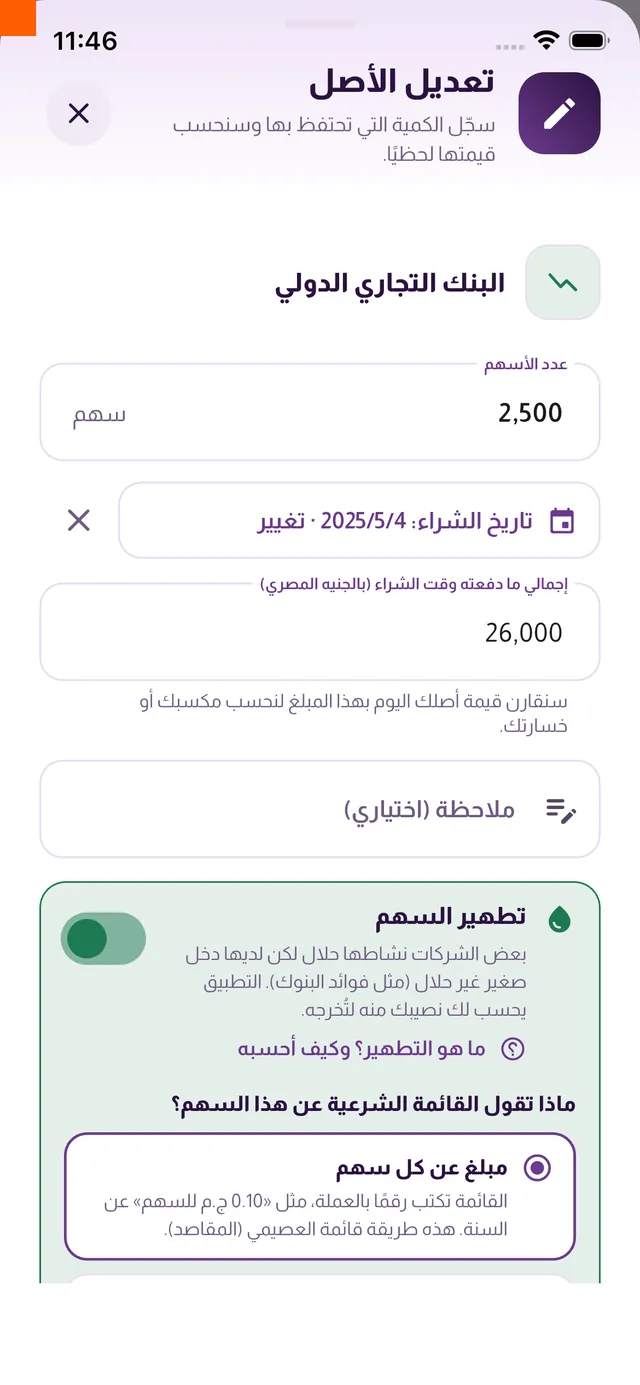Tap the partially visible second option card

pos(320,1278)
